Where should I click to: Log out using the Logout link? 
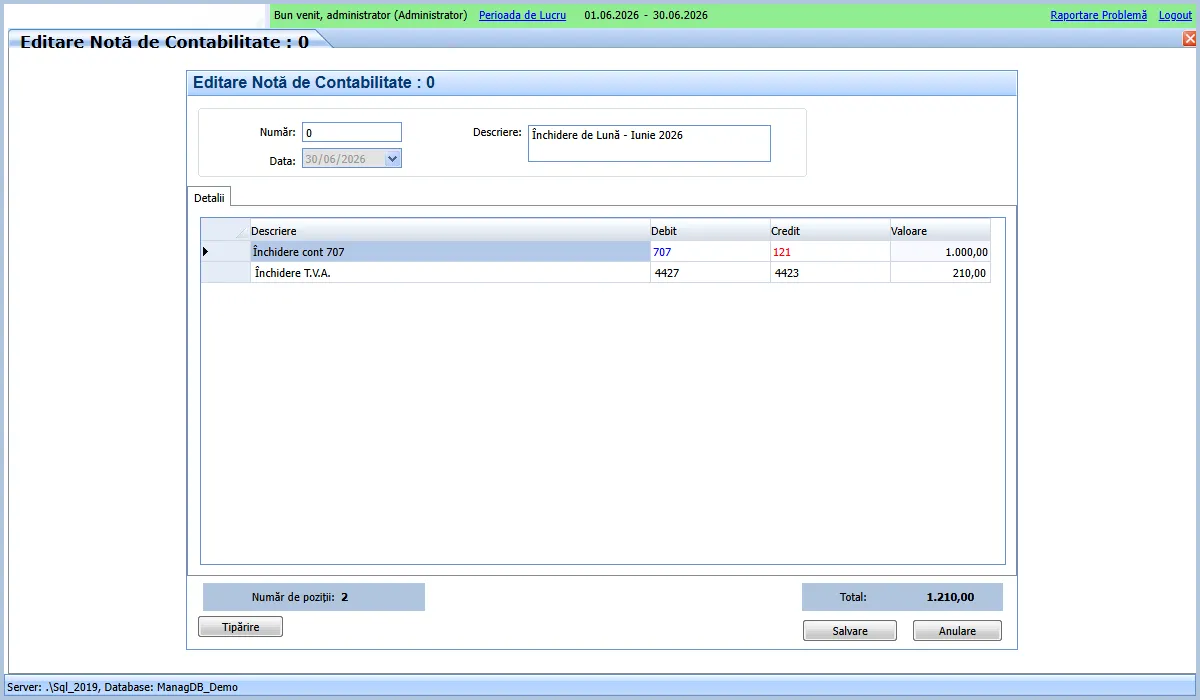tap(1175, 15)
